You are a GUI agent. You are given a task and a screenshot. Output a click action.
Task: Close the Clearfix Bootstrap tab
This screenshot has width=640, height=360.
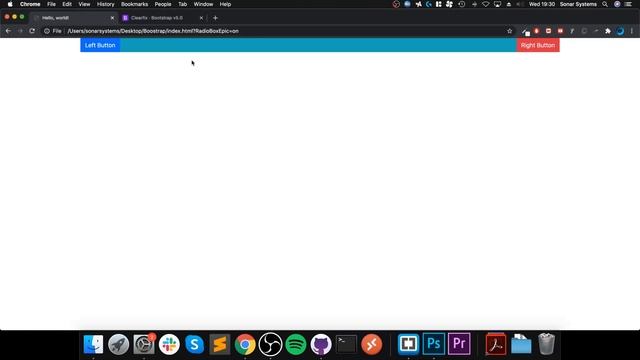pyautogui.click(x=201, y=18)
